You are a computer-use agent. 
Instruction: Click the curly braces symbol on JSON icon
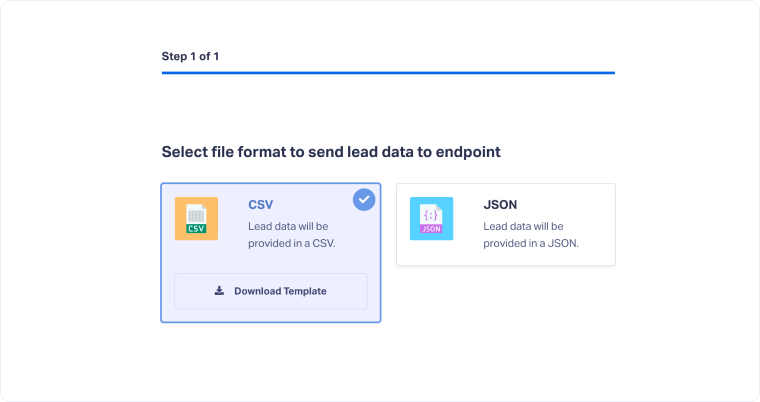click(x=431, y=213)
